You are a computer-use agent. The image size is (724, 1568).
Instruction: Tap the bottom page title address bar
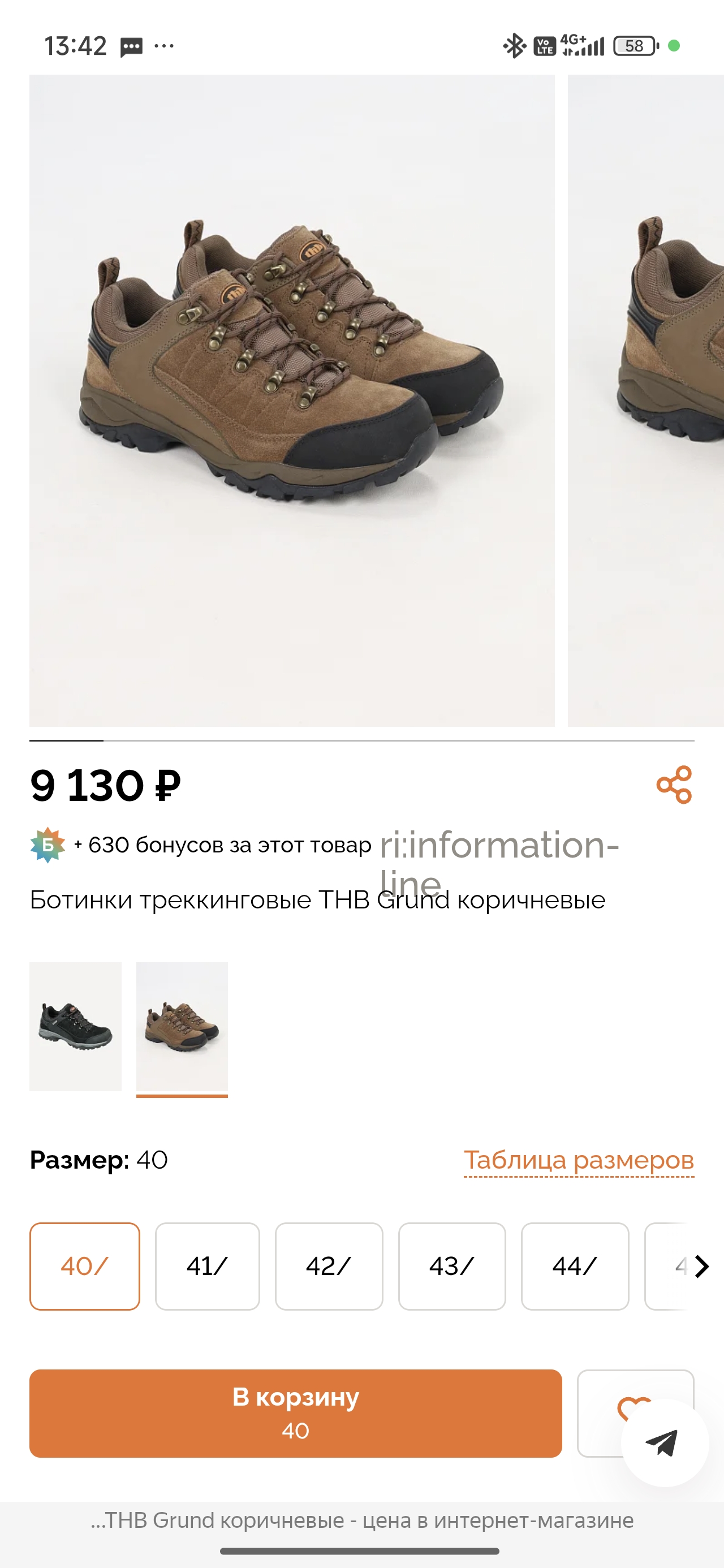[361, 1520]
